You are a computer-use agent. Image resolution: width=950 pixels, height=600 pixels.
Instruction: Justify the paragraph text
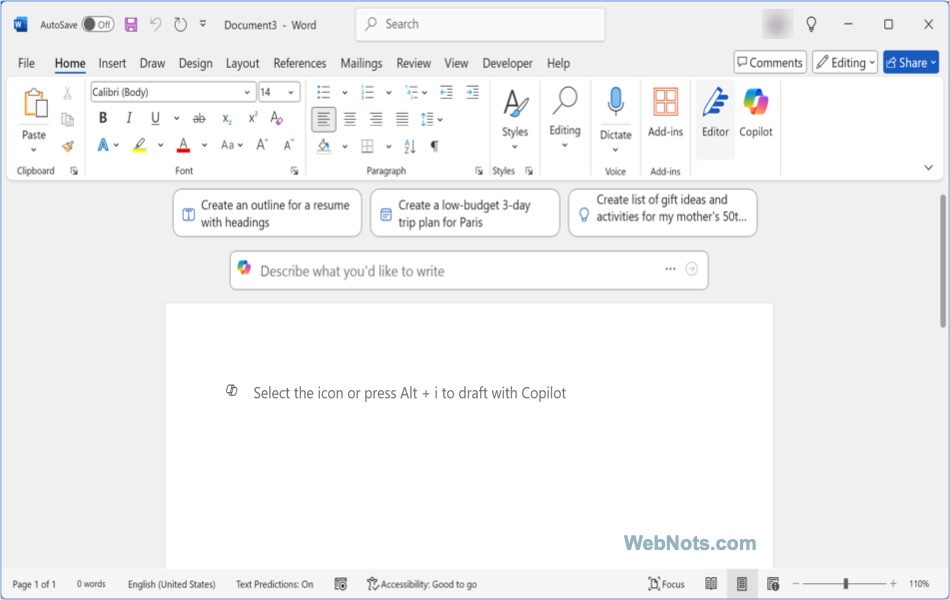pos(402,119)
